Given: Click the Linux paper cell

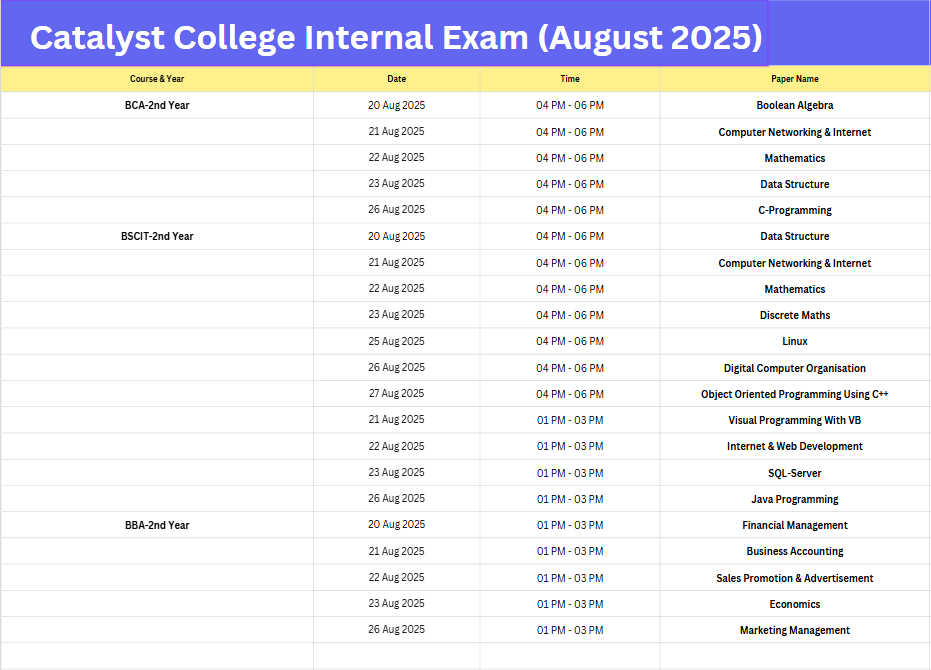Looking at the screenshot, I should tap(795, 341).
